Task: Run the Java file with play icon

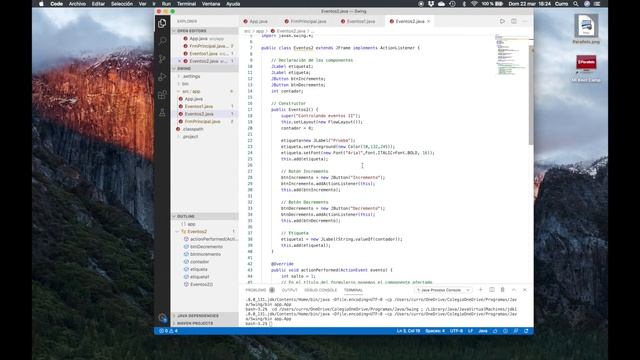Action: [x=502, y=21]
